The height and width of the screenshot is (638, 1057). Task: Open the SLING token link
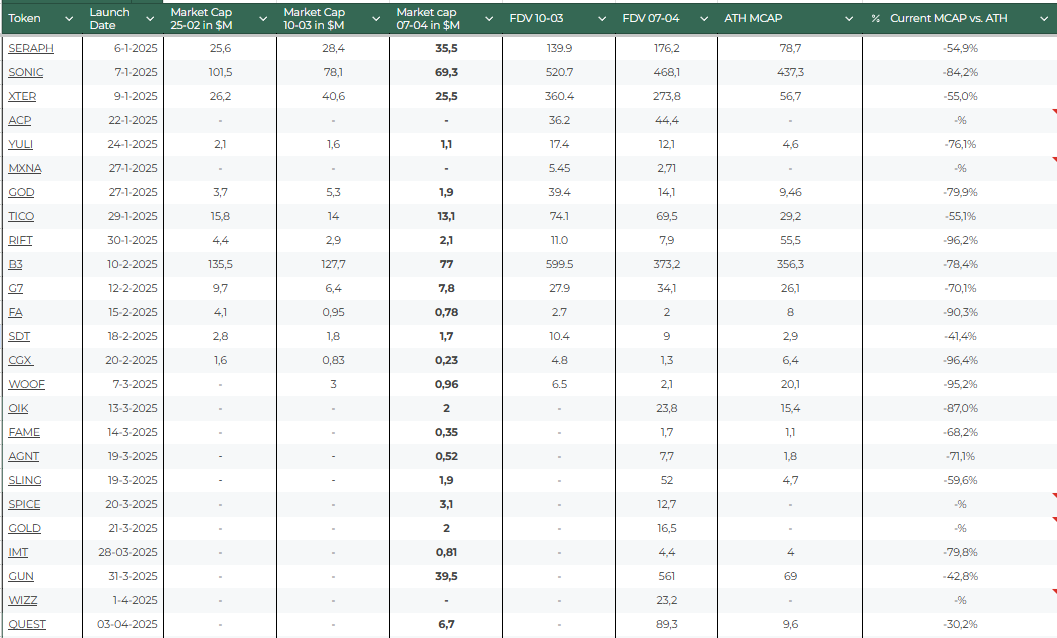pyautogui.click(x=25, y=480)
